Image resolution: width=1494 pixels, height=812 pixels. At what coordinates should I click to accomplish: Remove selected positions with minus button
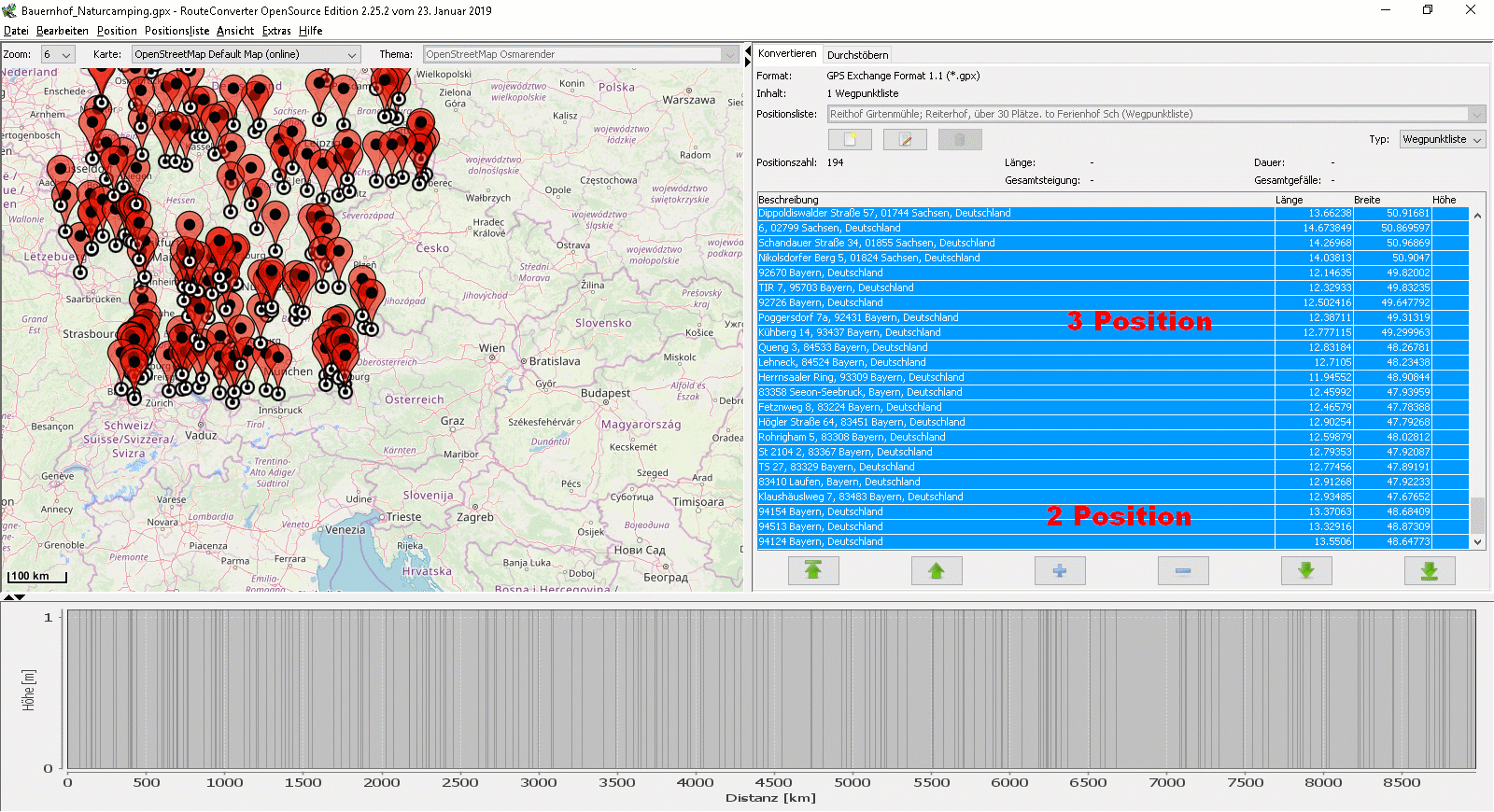[x=1183, y=570]
